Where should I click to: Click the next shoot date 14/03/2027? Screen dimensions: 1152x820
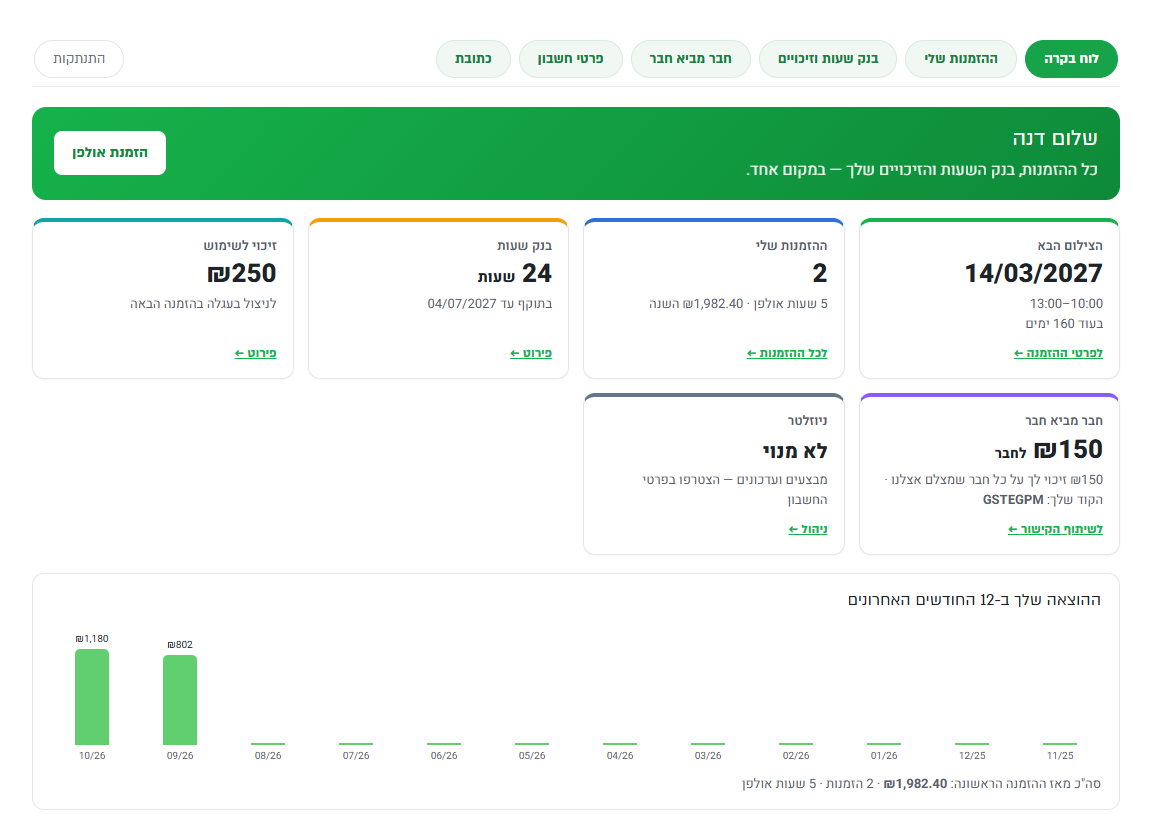1033,273
